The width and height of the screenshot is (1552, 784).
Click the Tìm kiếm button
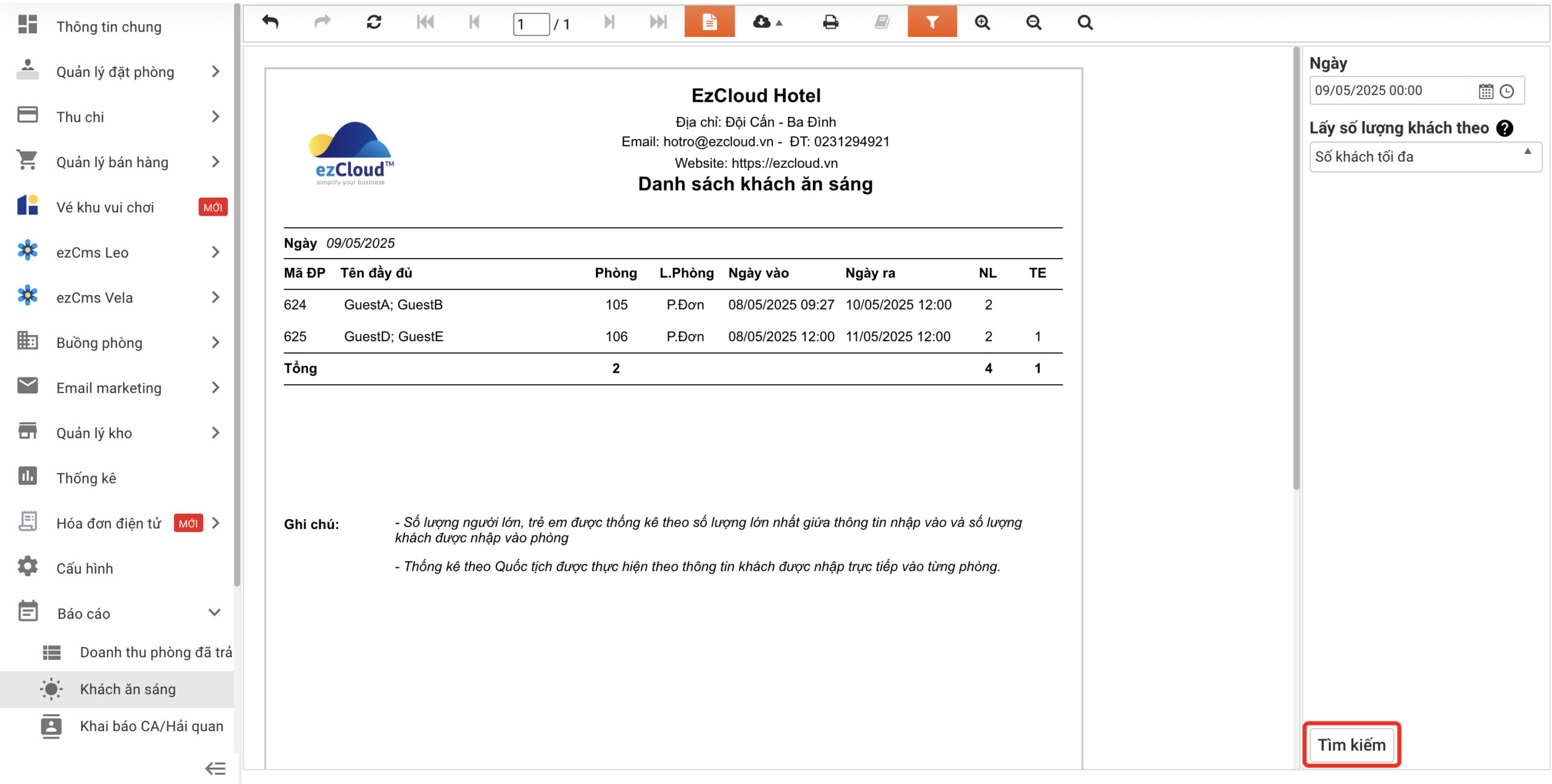(1351, 745)
